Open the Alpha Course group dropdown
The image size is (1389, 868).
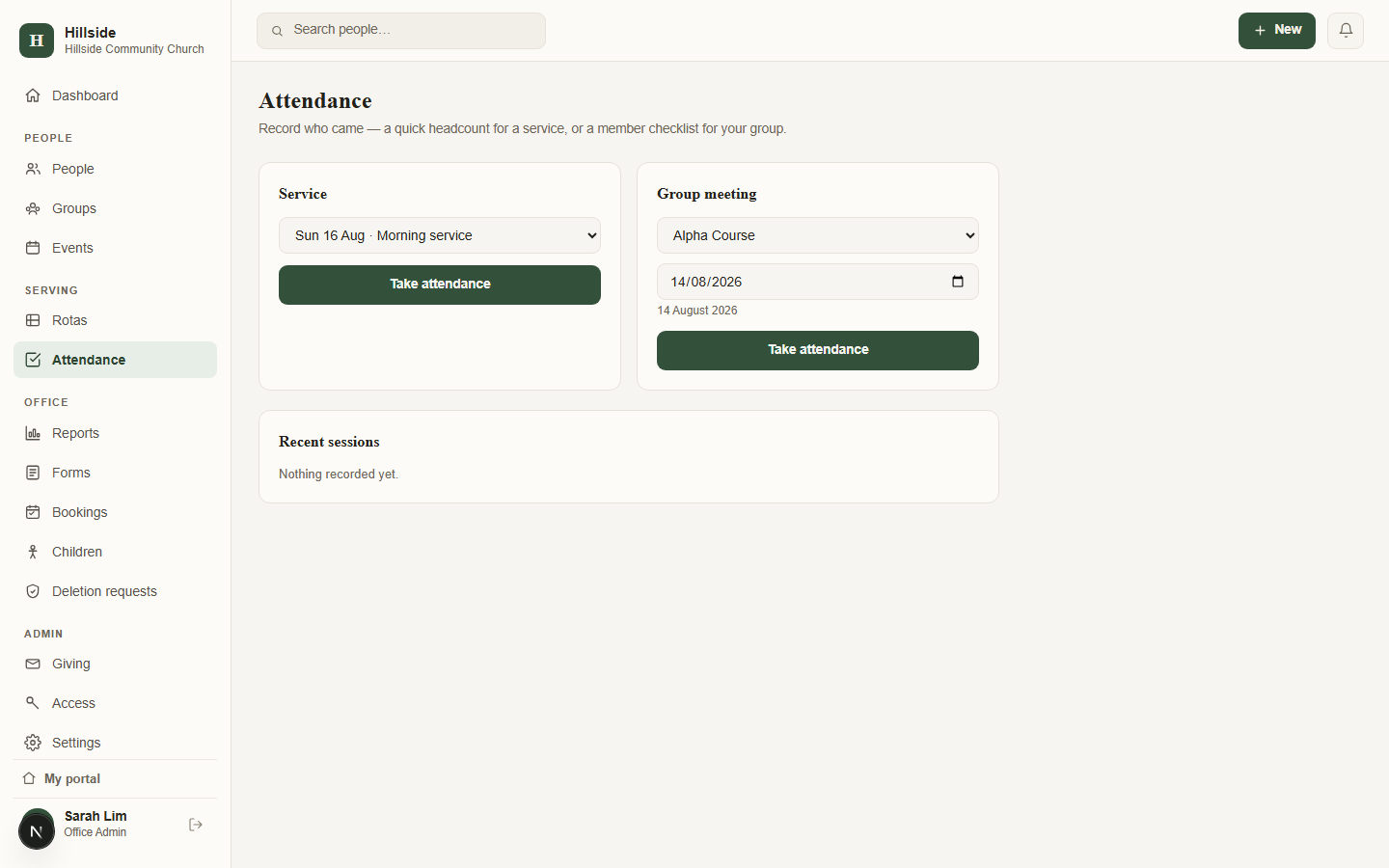coord(818,235)
